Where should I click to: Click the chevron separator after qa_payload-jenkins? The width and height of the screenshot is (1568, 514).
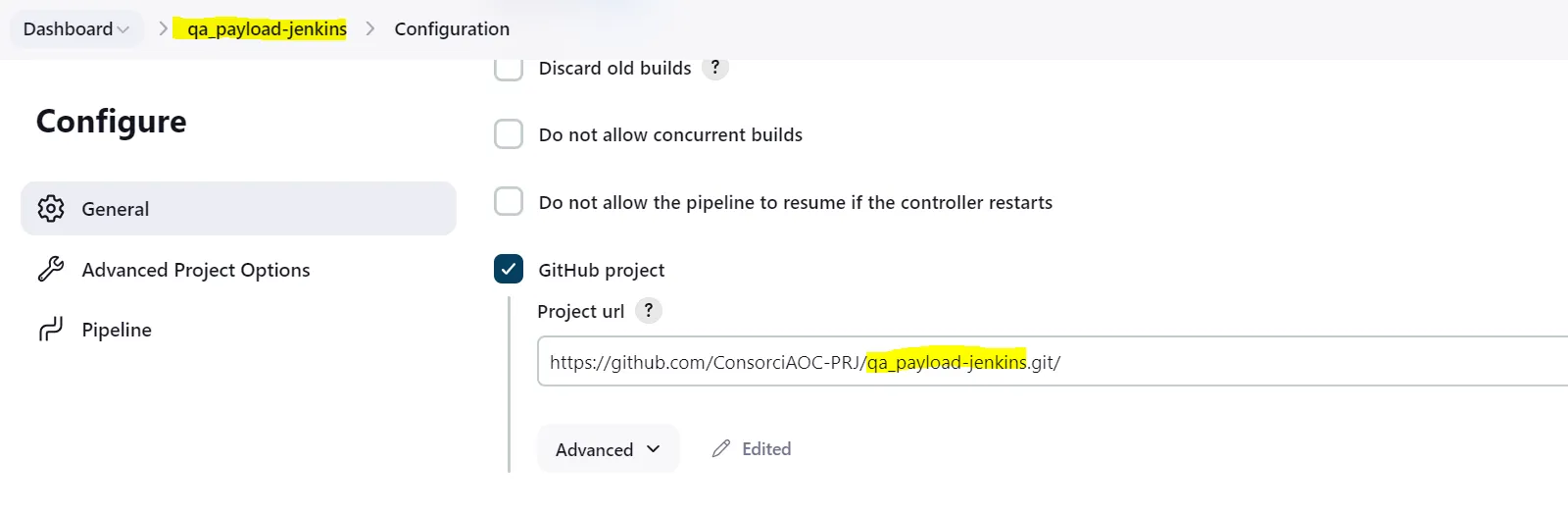coord(370,29)
